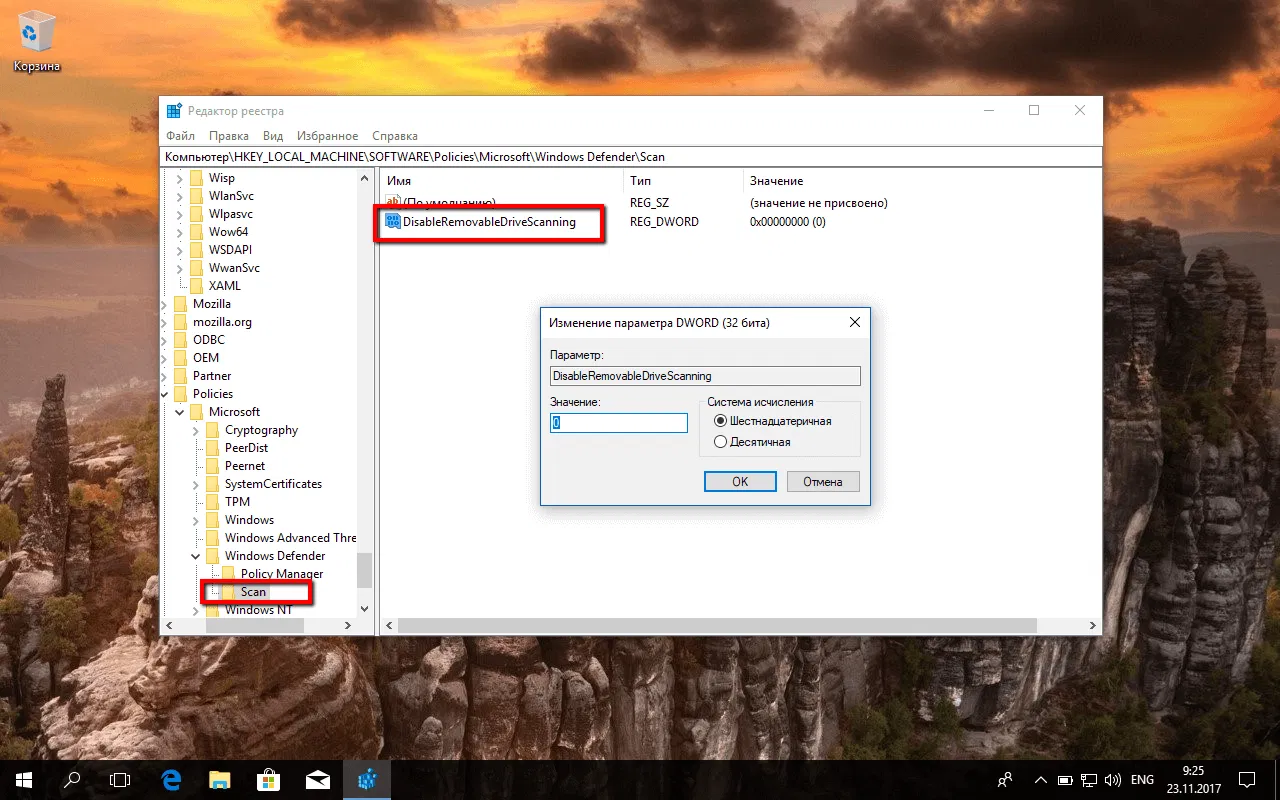
Task: Cancel the DWORD dialog with Отмена
Action: [823, 482]
